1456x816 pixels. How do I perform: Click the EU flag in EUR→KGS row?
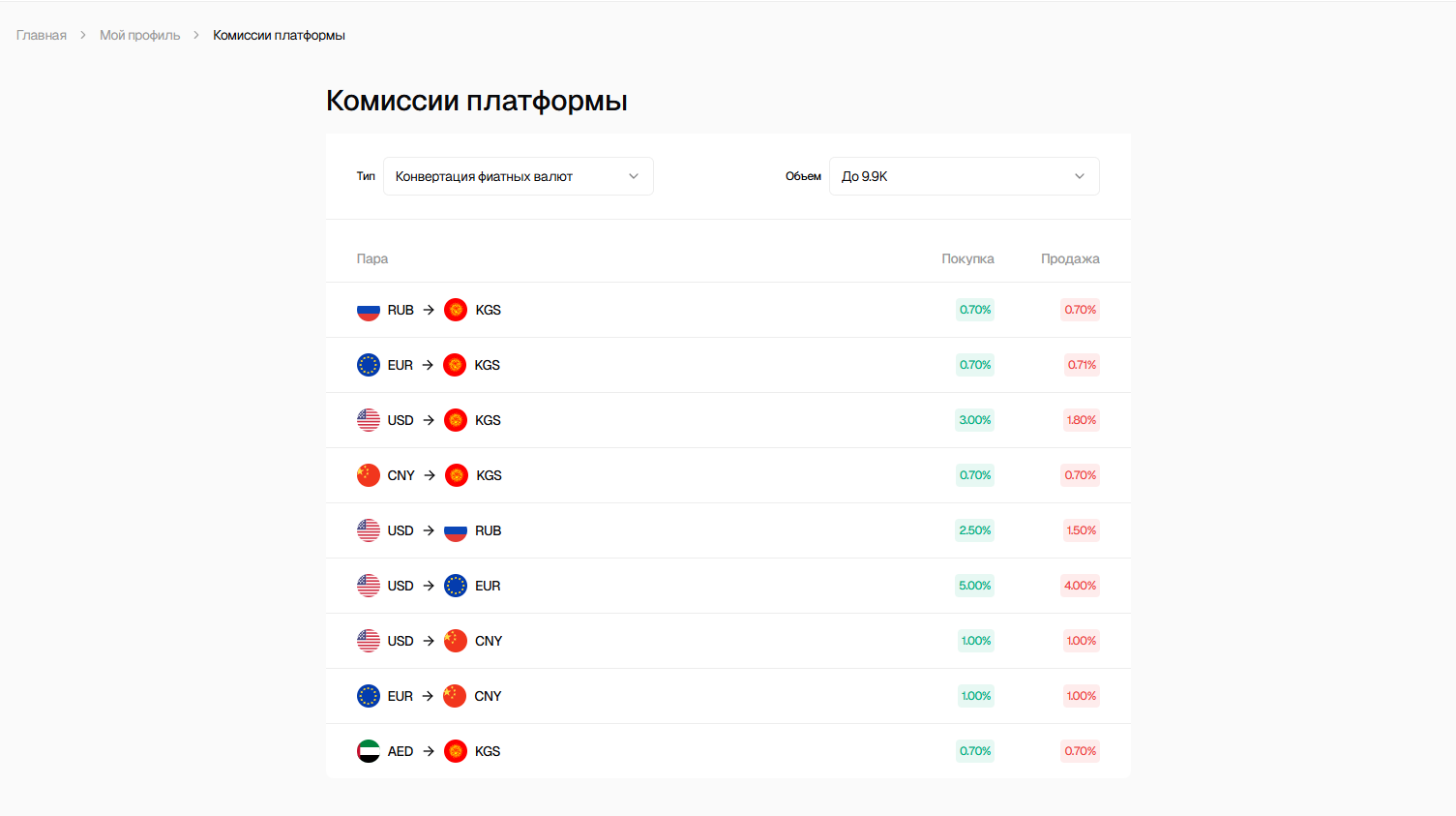coord(368,365)
